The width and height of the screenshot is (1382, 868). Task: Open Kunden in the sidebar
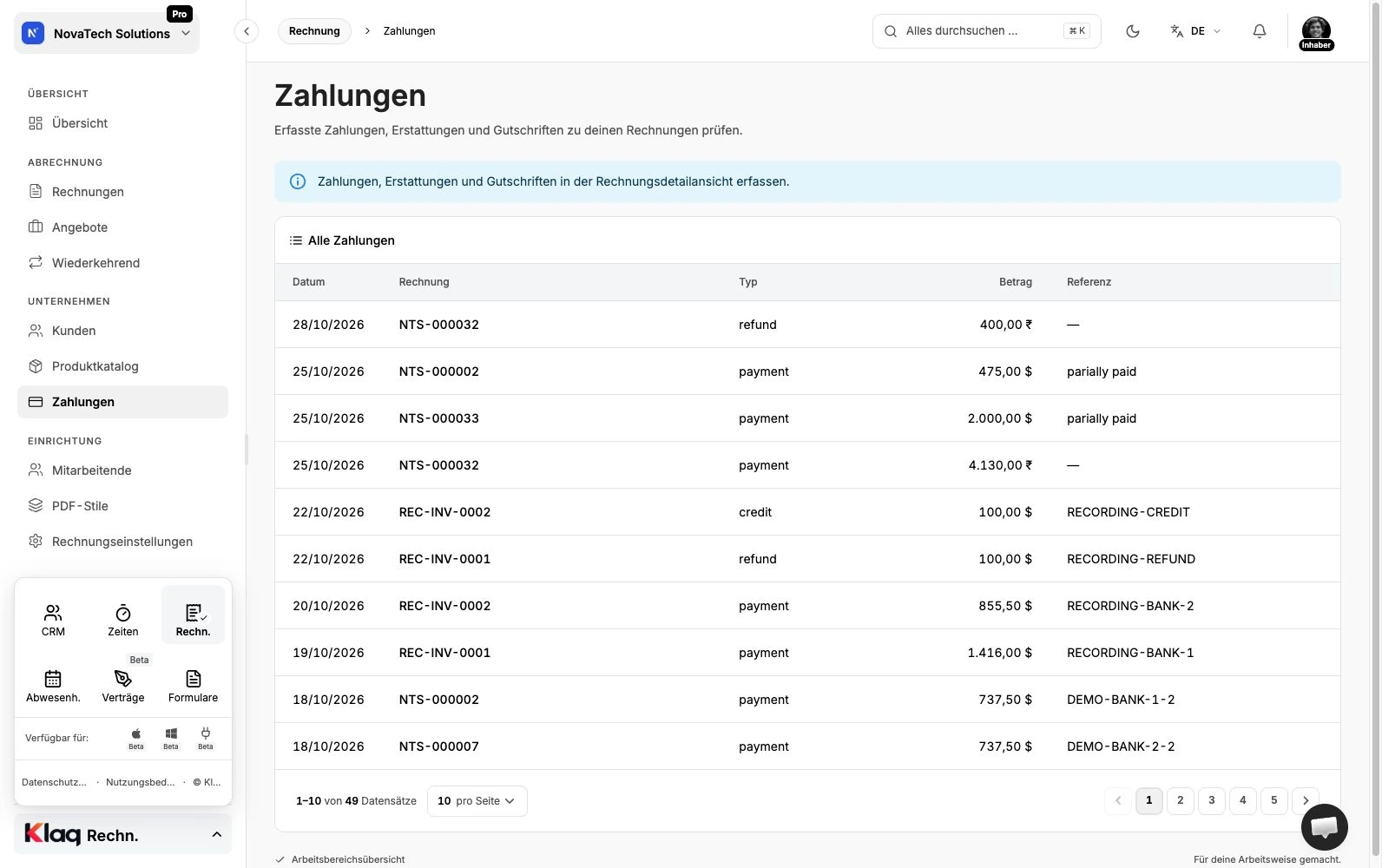(122, 331)
